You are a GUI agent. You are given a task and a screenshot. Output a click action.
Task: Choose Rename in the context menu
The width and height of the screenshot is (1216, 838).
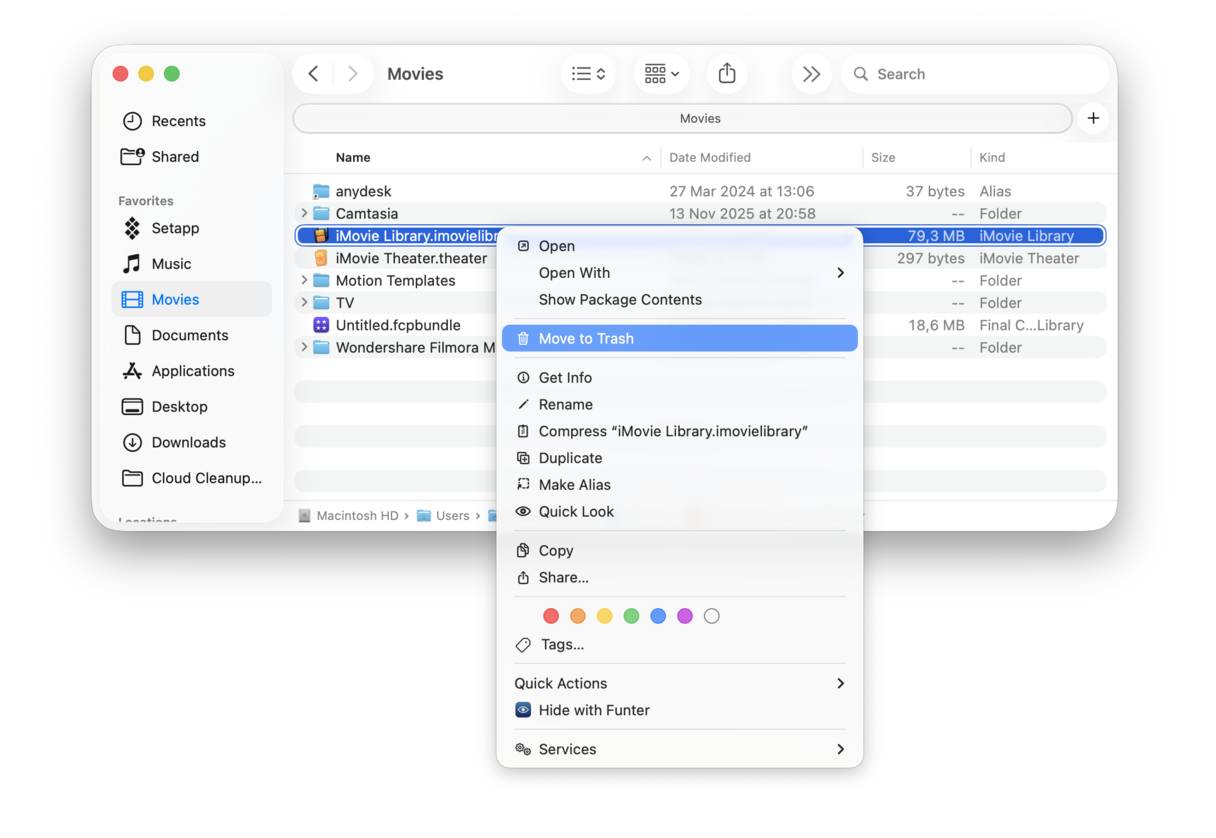point(680,405)
